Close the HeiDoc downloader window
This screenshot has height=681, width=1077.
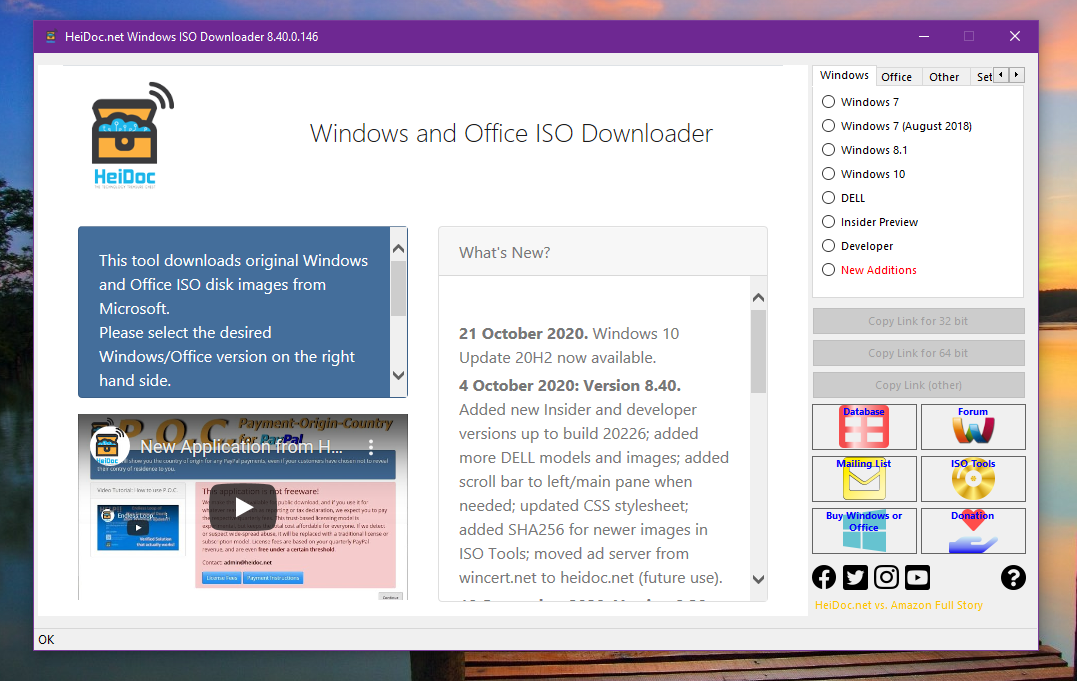(x=1014, y=36)
